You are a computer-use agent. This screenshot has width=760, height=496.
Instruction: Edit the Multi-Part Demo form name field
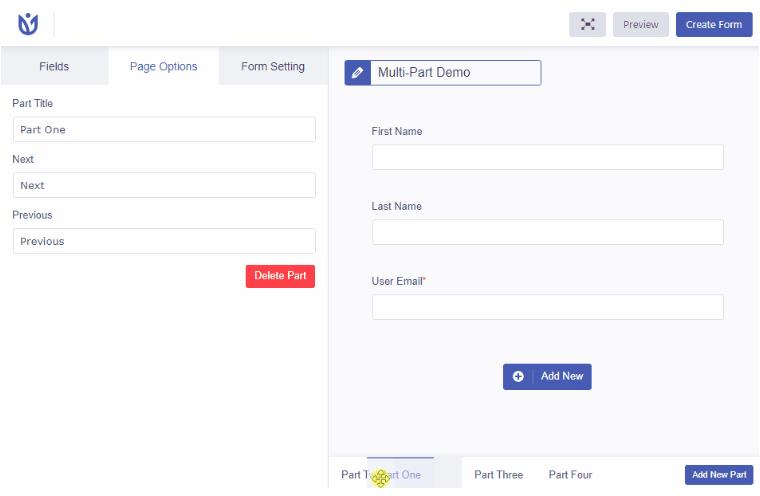(x=456, y=73)
